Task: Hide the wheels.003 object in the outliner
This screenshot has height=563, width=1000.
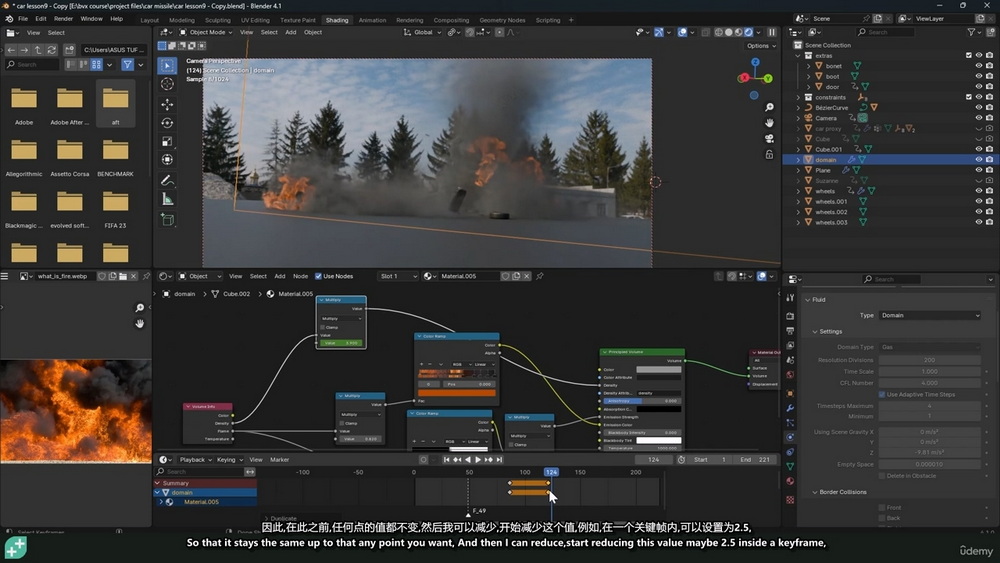Action: 979,222
